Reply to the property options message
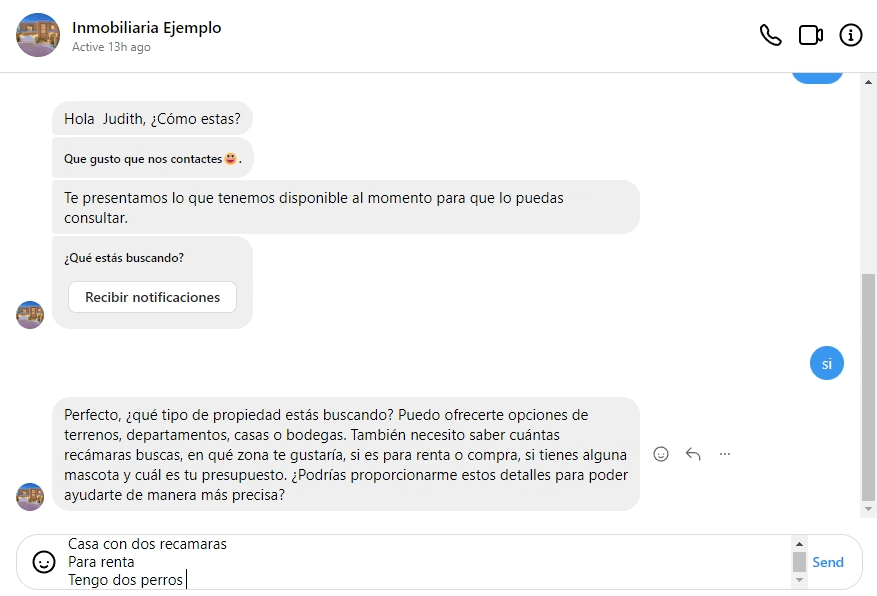Image resolution: width=877 pixels, height=596 pixels. pyautogui.click(x=692, y=453)
